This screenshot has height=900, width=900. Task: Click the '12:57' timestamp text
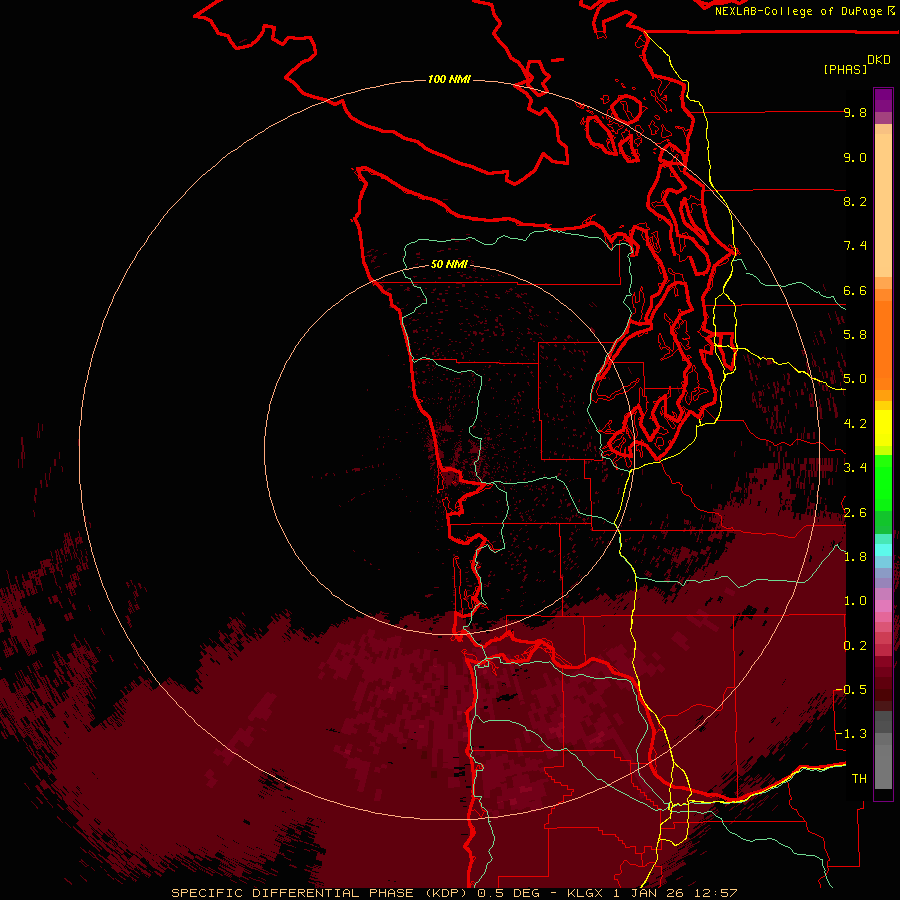point(716,893)
